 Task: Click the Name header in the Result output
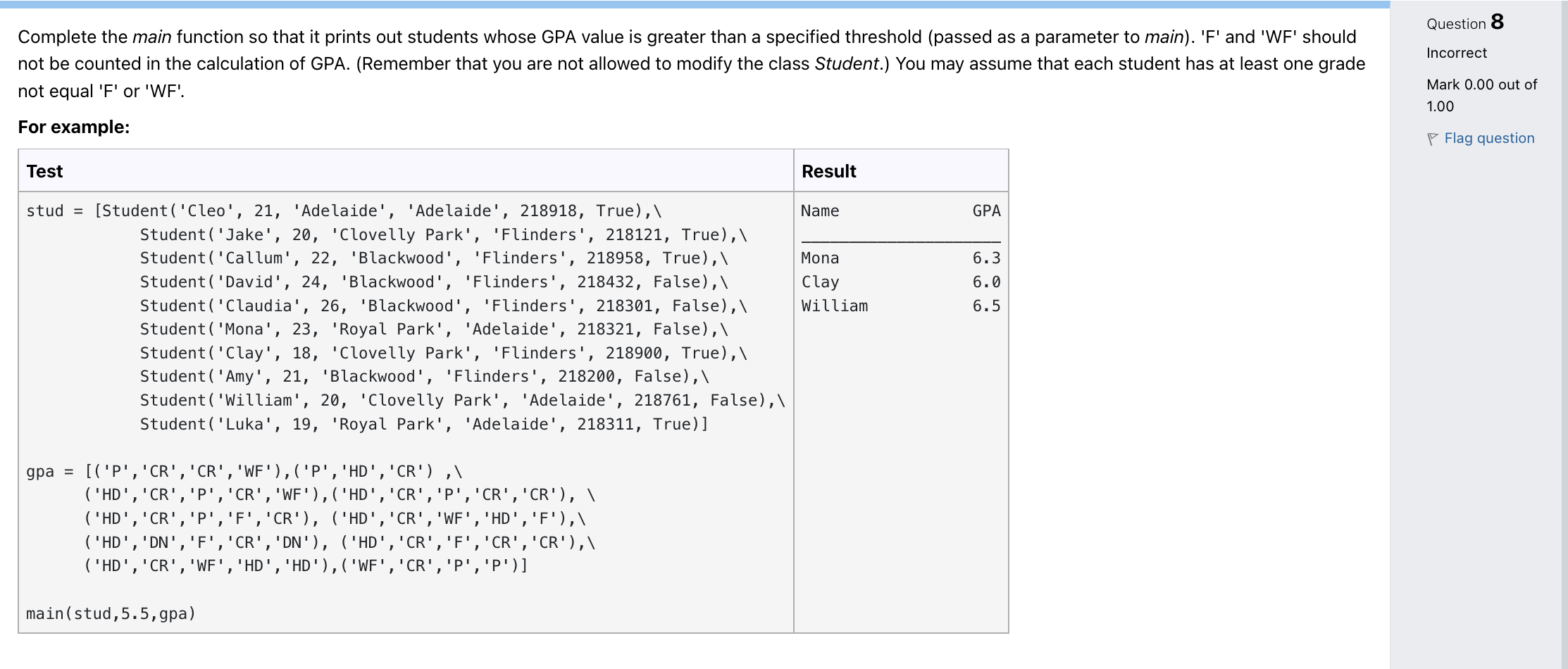point(820,211)
